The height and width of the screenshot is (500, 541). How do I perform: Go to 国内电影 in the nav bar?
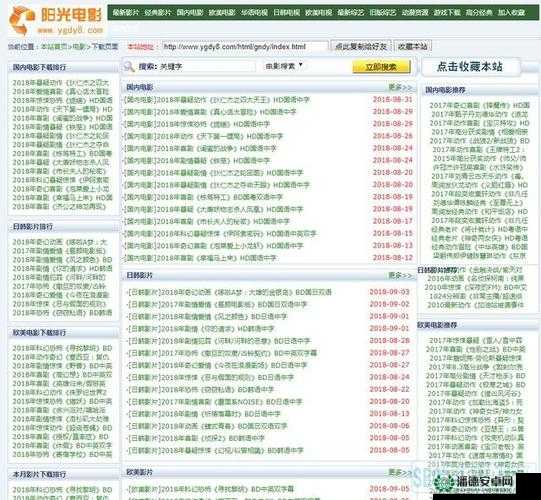[190, 13]
